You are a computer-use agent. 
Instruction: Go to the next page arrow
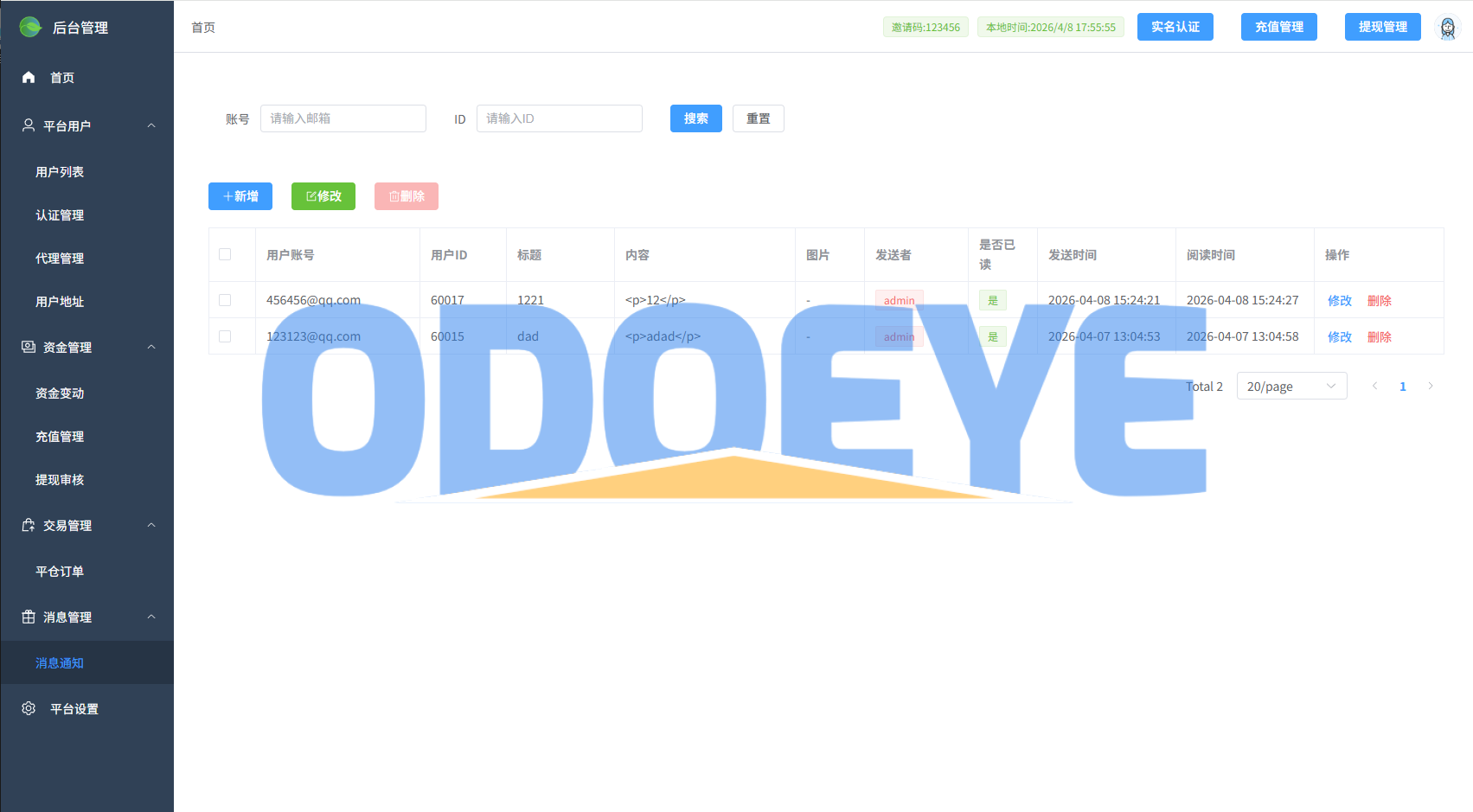point(1431,386)
